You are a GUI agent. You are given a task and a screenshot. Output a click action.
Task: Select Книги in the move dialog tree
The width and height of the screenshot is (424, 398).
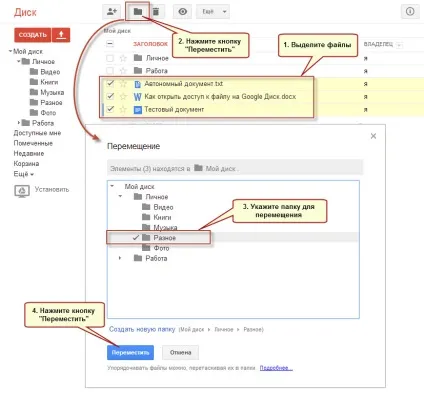(x=157, y=217)
